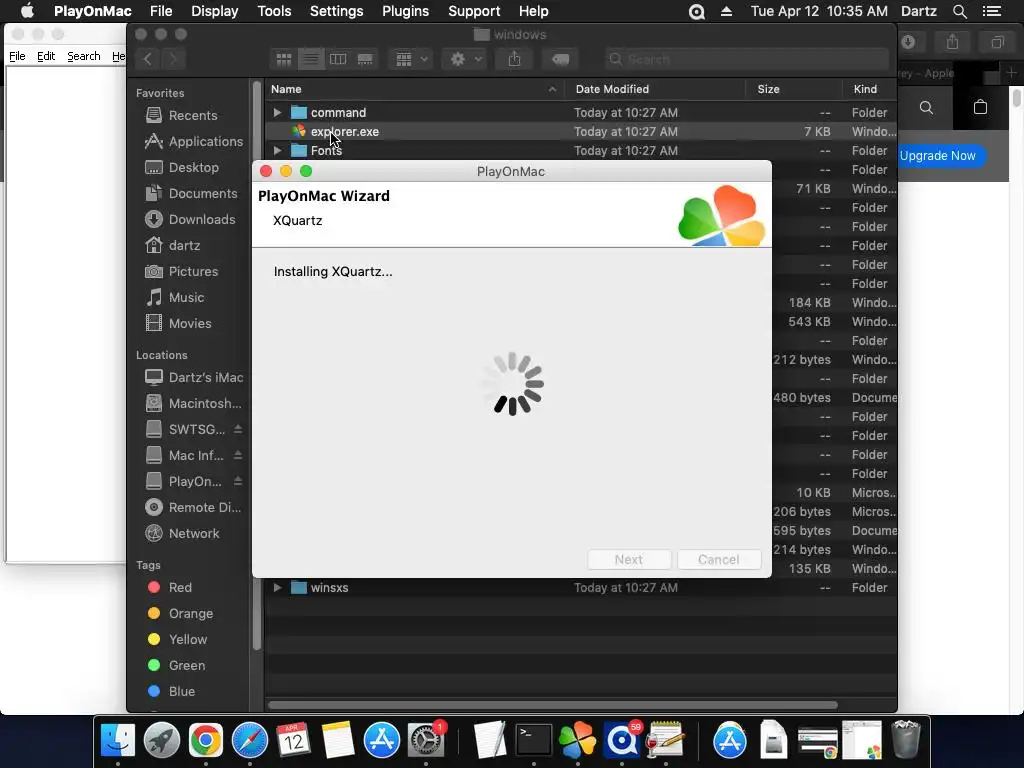Select Dartz's iMac location

[193, 377]
